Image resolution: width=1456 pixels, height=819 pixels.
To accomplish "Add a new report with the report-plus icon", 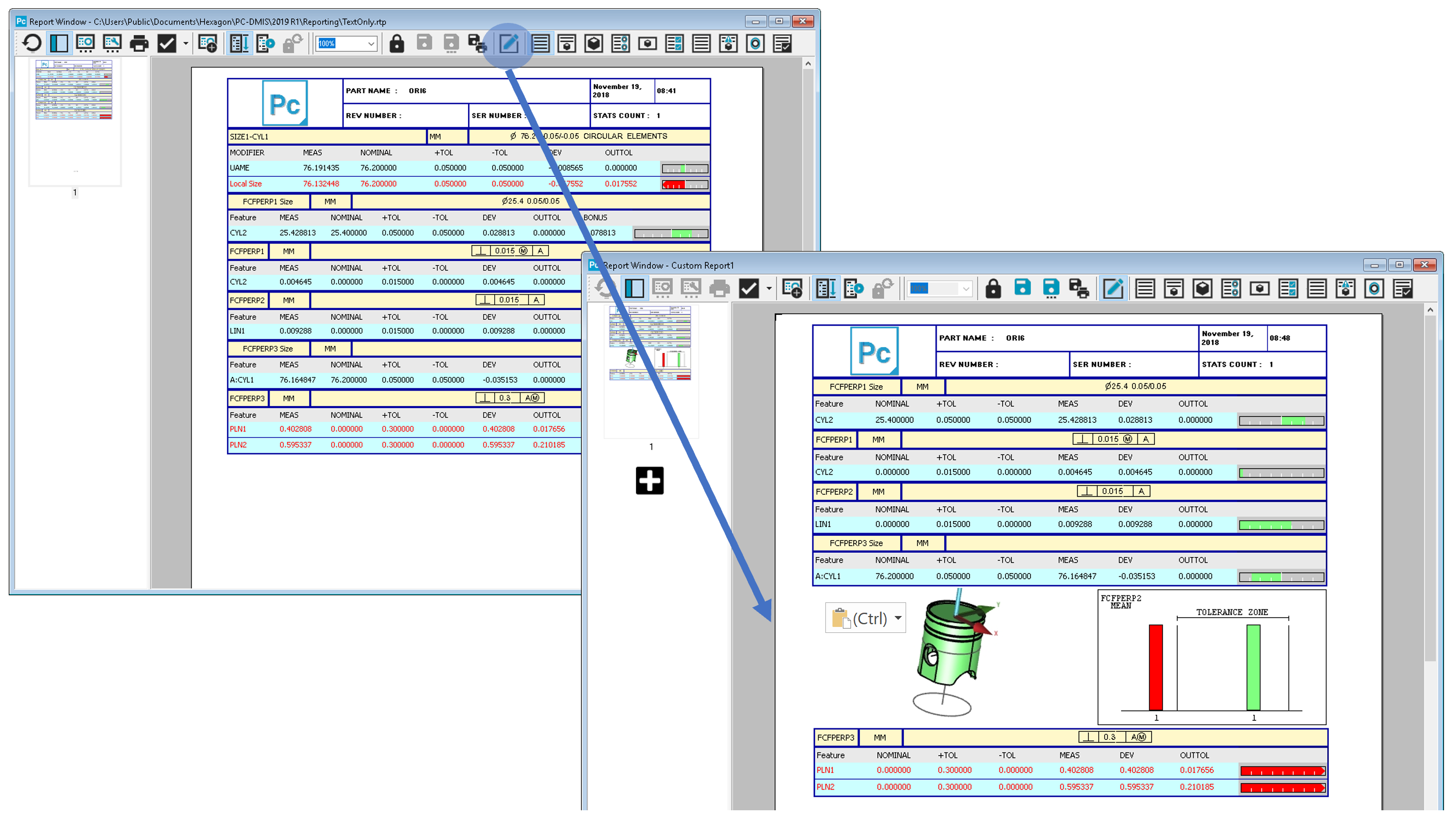I will (x=207, y=43).
